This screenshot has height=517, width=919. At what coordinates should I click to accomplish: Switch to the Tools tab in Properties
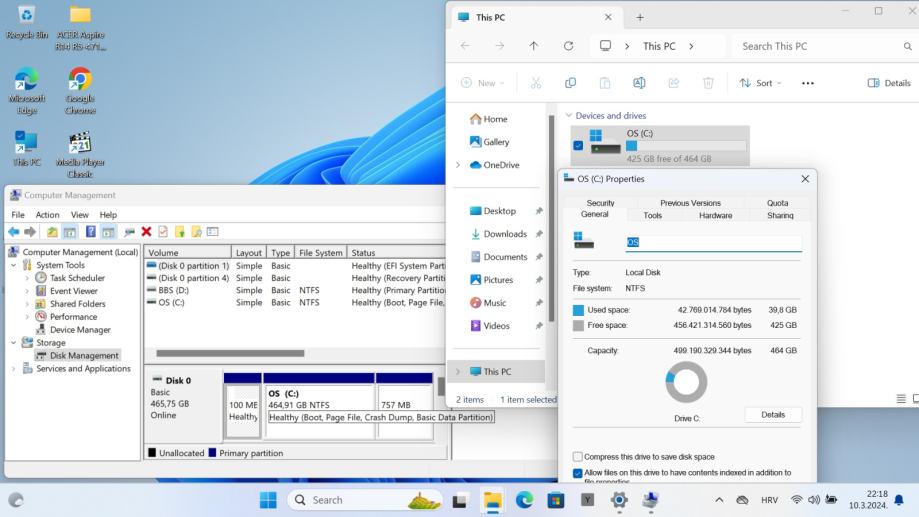click(652, 215)
